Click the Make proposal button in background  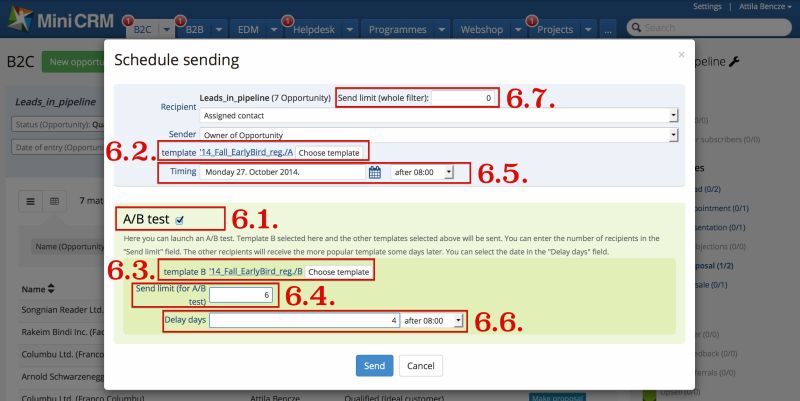557,397
